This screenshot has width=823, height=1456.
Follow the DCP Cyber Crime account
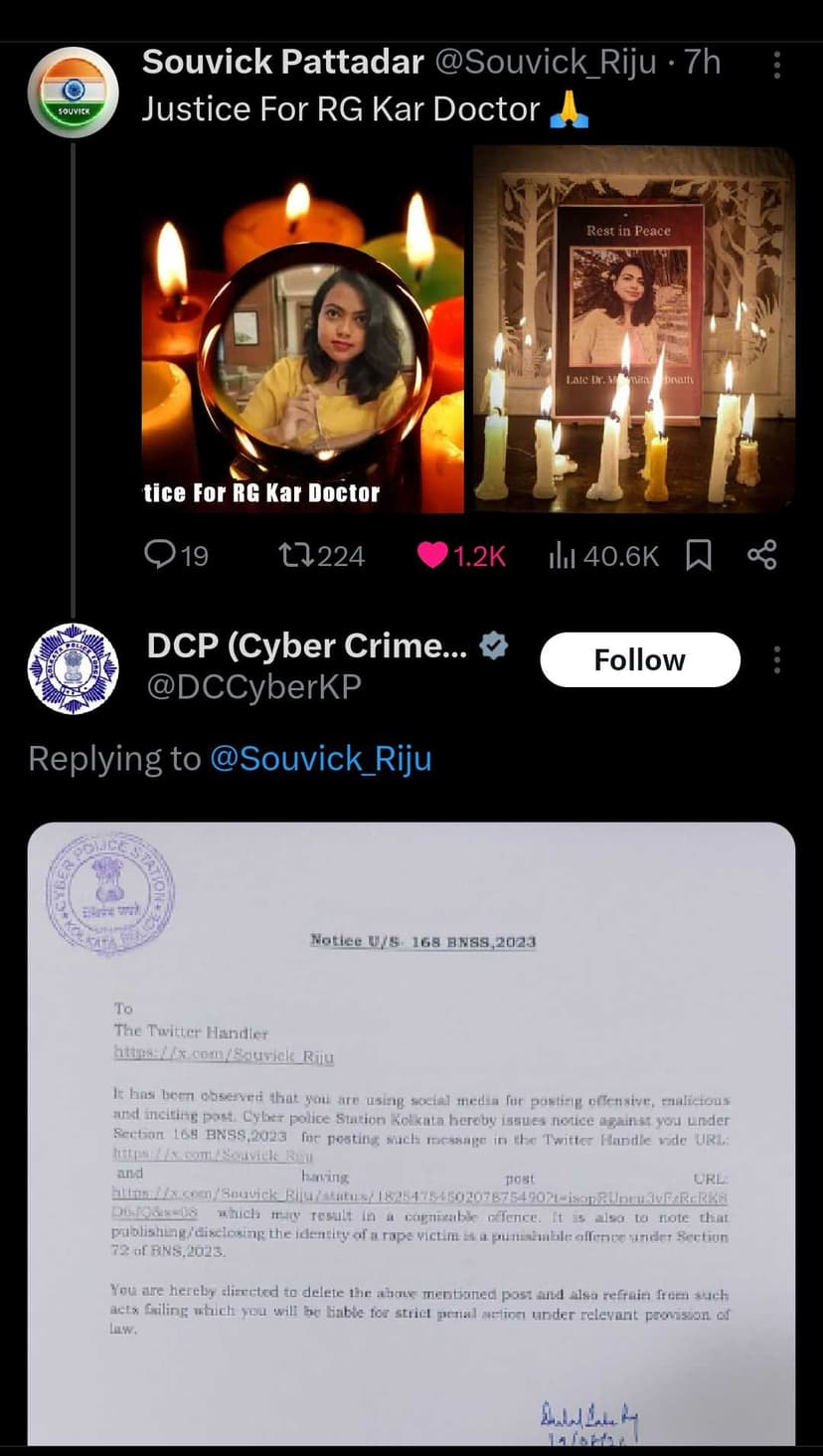640,659
